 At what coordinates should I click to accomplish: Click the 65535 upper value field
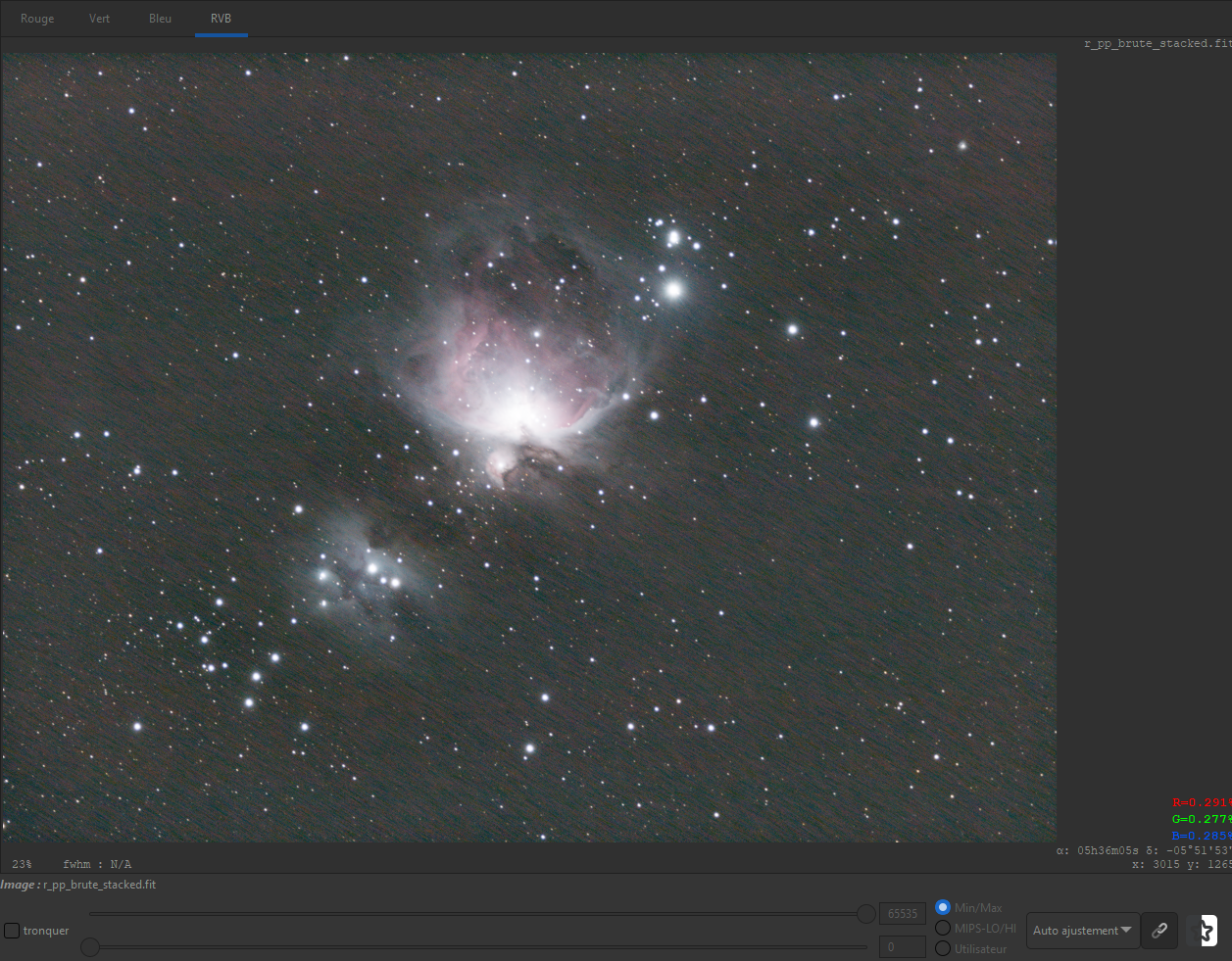coord(903,914)
